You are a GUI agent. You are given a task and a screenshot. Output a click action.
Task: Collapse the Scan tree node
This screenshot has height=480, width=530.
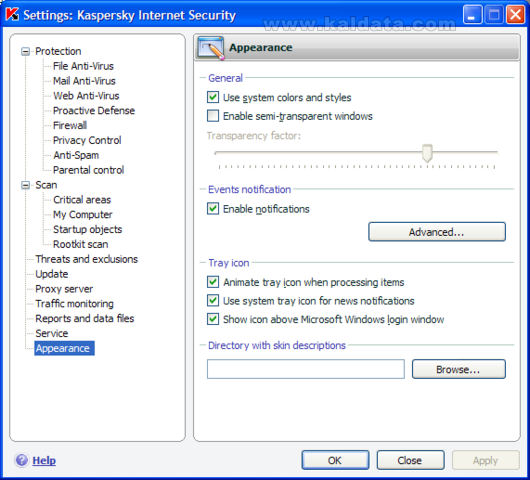(25, 185)
